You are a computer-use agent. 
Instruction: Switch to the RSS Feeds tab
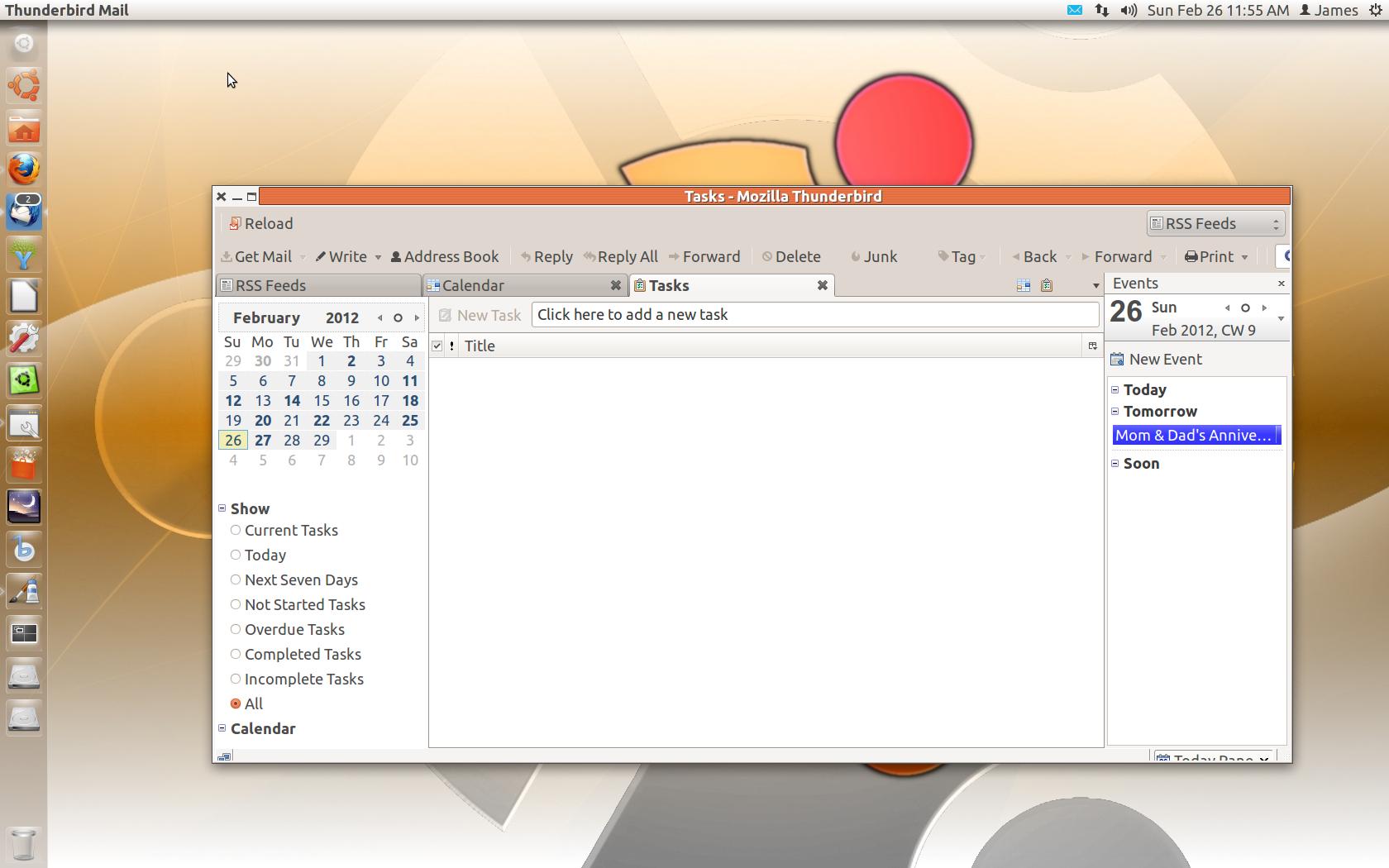(x=318, y=286)
